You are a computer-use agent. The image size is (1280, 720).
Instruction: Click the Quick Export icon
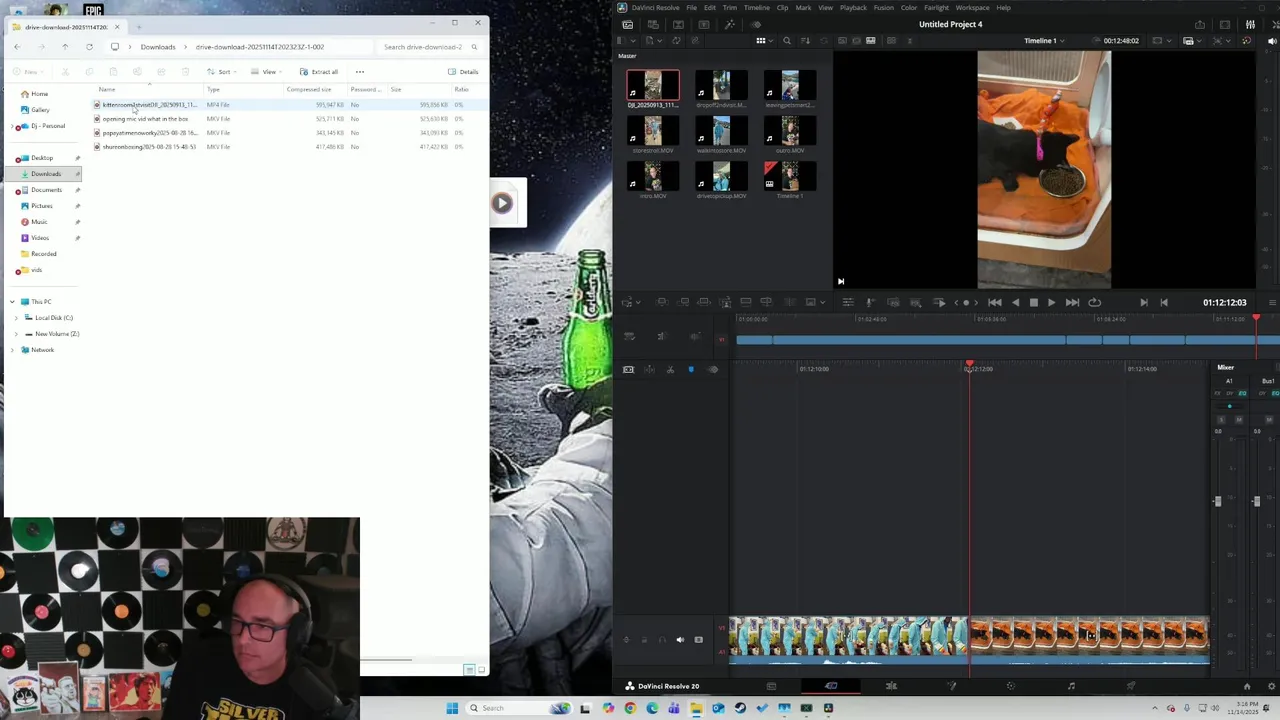coord(1200,24)
